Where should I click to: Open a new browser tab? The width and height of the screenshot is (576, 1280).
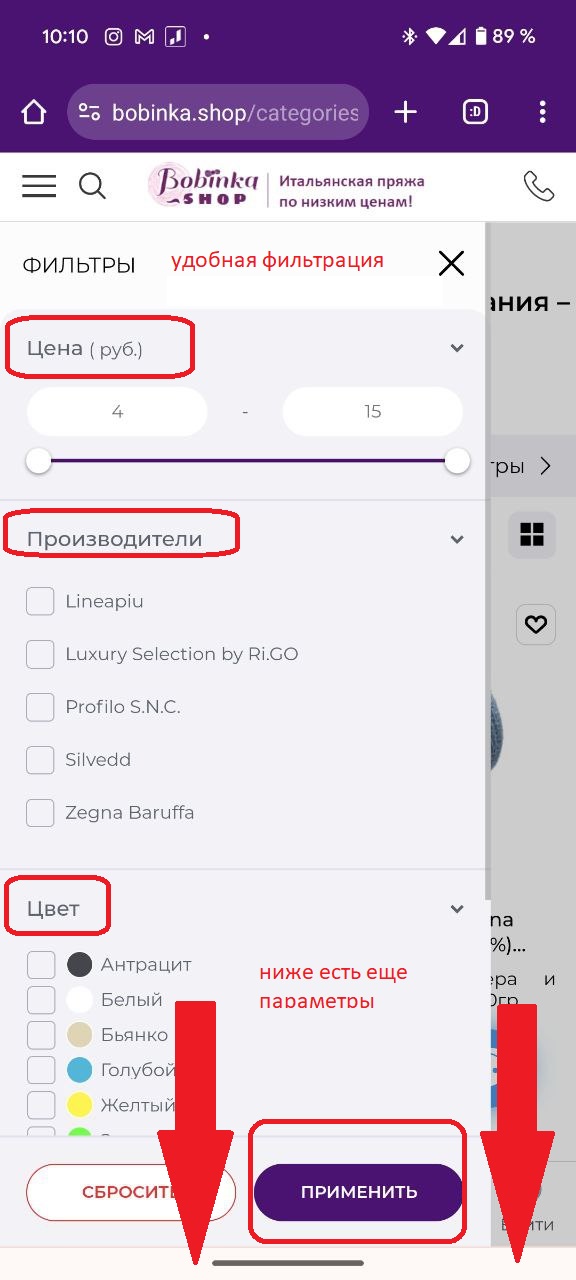click(405, 113)
